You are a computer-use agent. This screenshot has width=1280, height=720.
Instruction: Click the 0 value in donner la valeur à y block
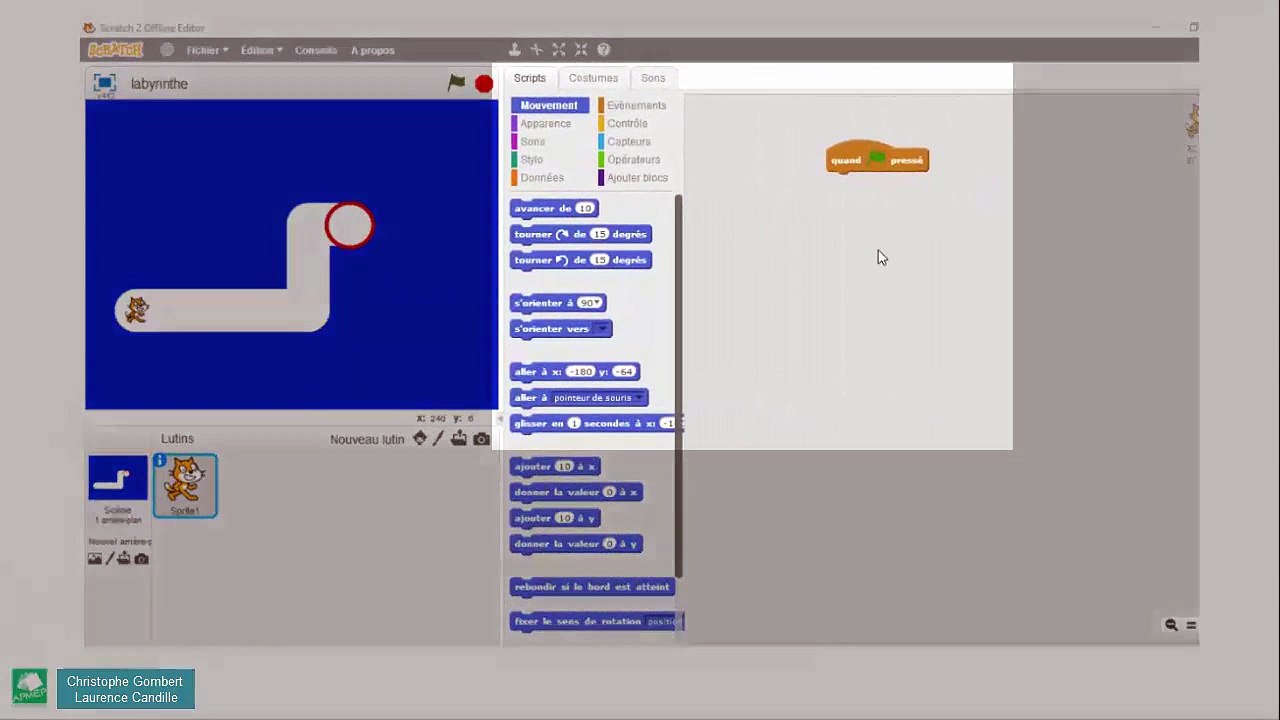(x=609, y=544)
